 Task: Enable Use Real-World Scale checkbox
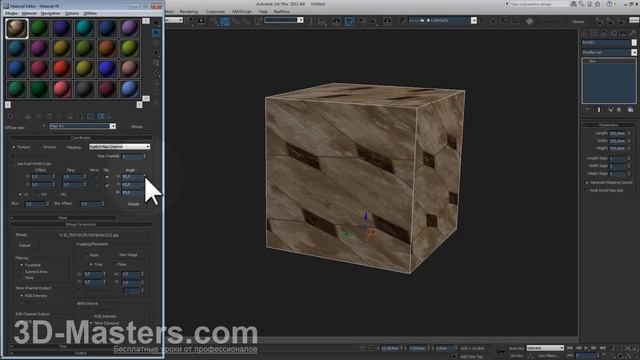pos(14,164)
